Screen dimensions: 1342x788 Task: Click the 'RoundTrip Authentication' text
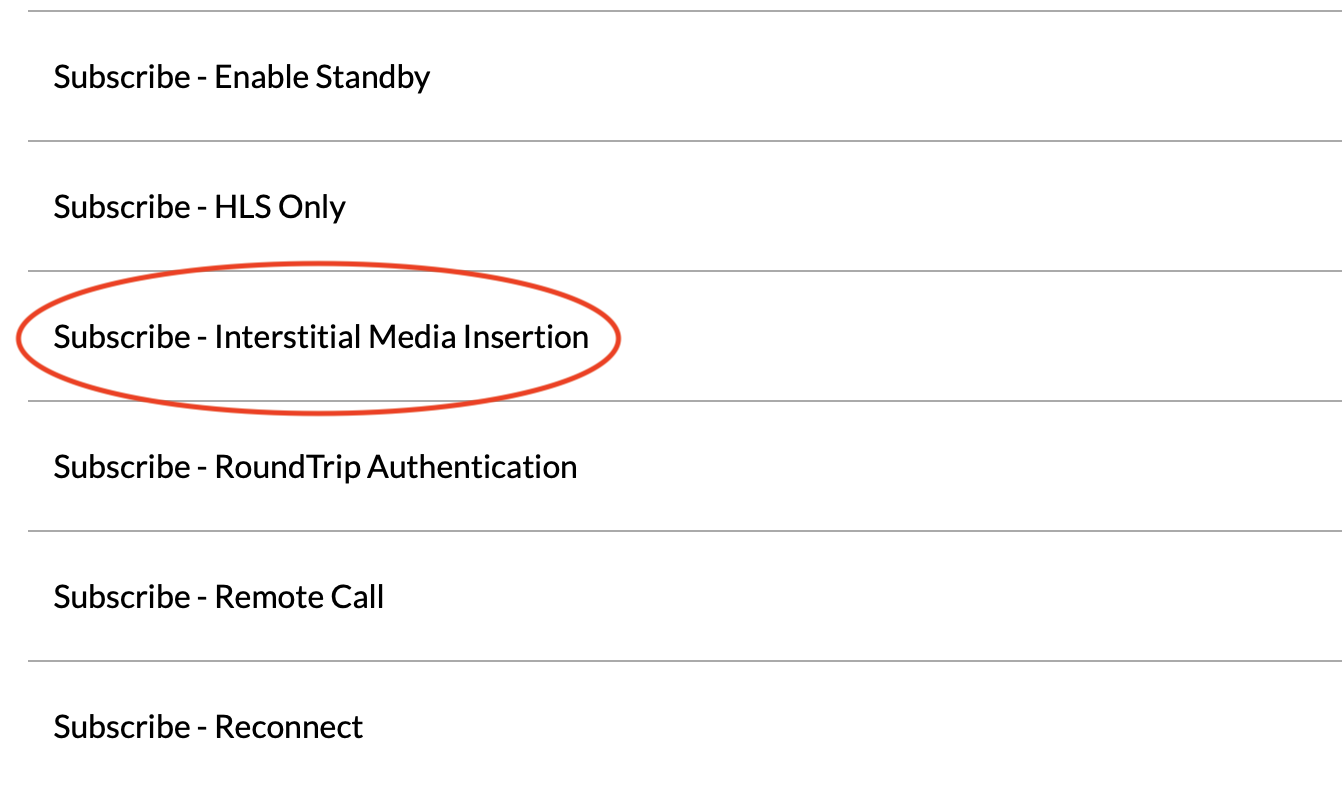pyautogui.click(x=396, y=467)
